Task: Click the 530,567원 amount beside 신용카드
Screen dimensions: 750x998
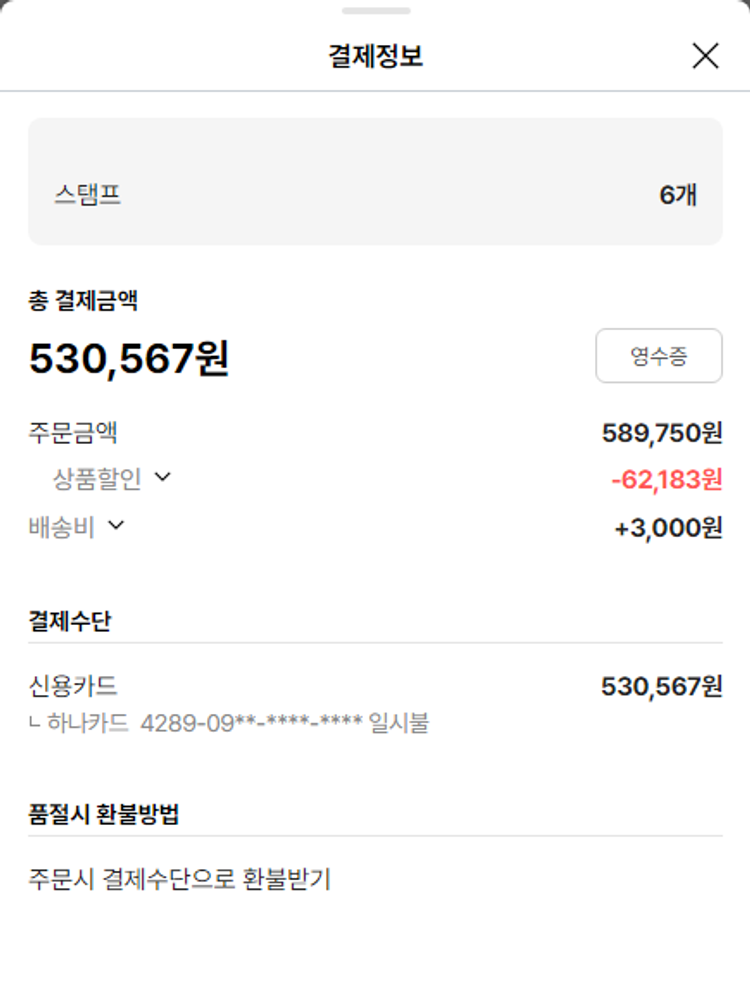Action: [661, 686]
